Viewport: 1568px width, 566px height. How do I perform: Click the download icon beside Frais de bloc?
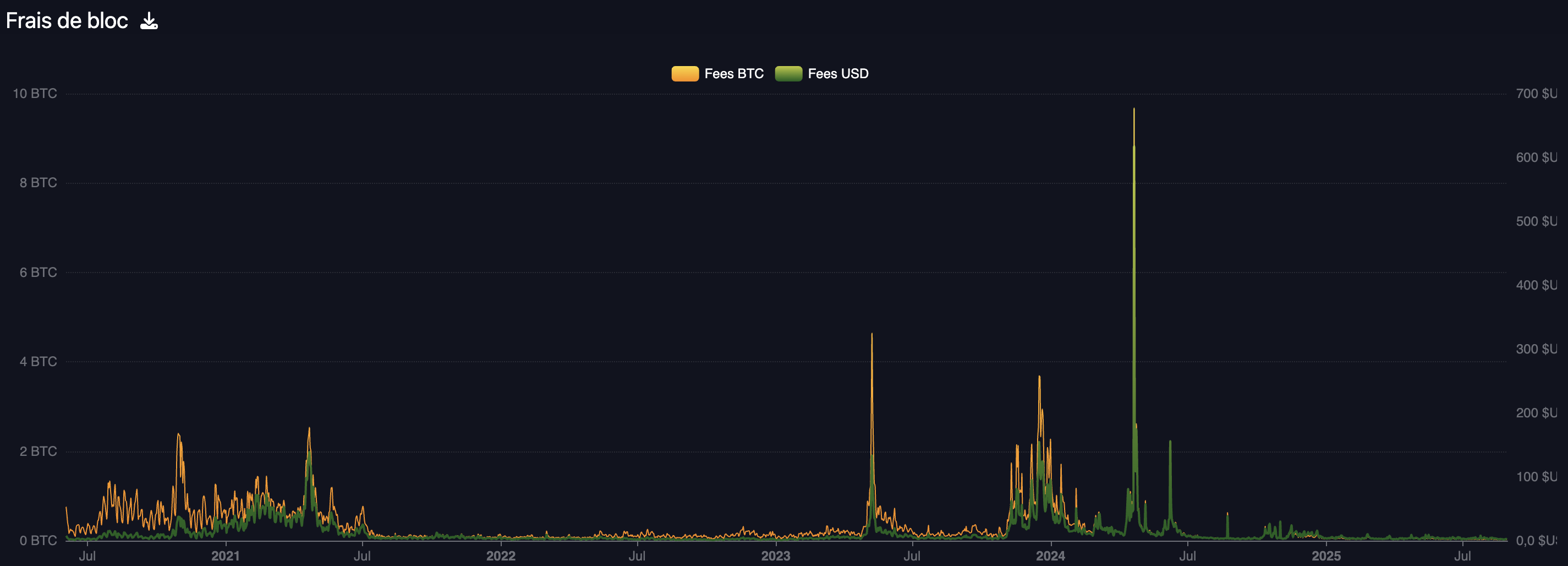tap(149, 21)
